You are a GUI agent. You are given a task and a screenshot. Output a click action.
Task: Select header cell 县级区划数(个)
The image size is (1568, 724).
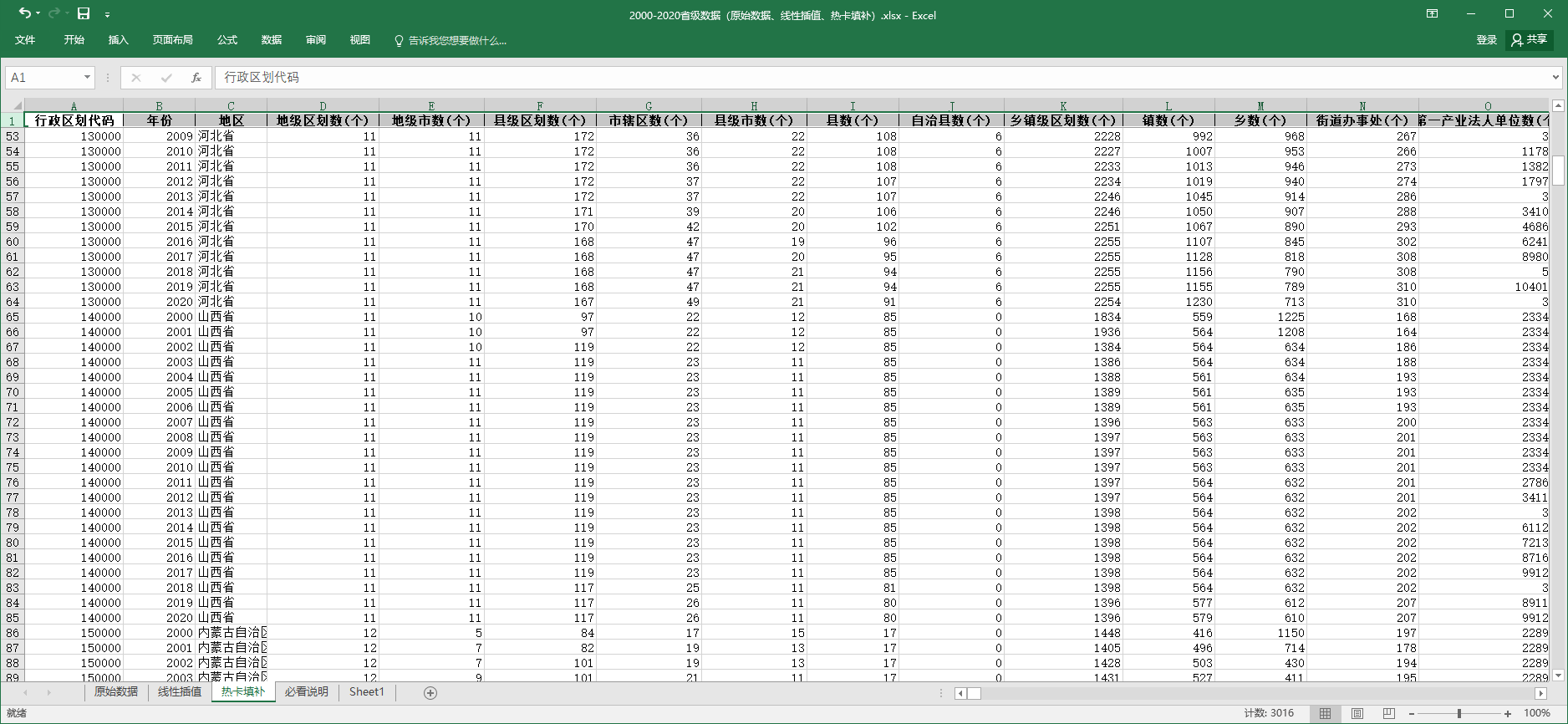click(540, 120)
